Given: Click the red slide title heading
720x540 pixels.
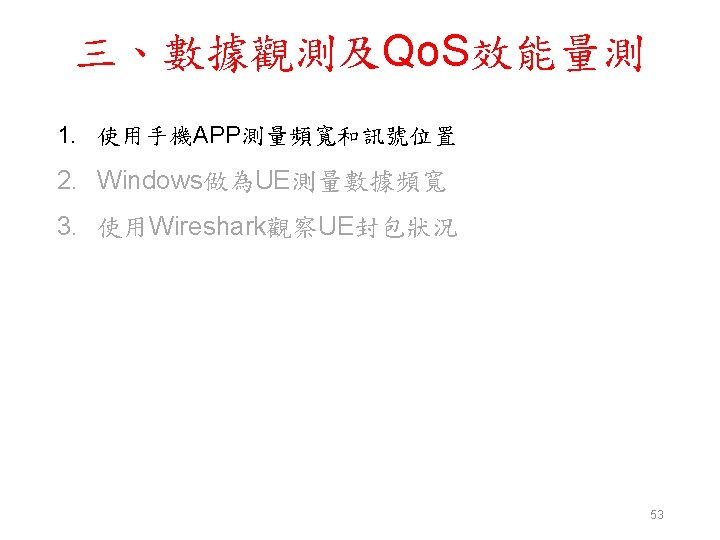Looking at the screenshot, I should (x=360, y=53).
